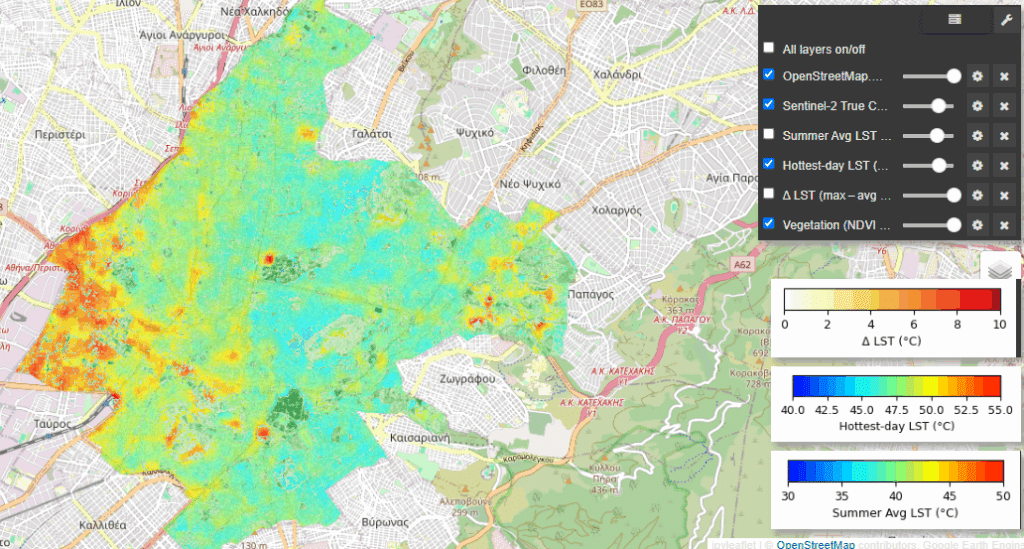Remove the Hottest-day LST layer
The image size is (1024, 549).
tap(1004, 166)
